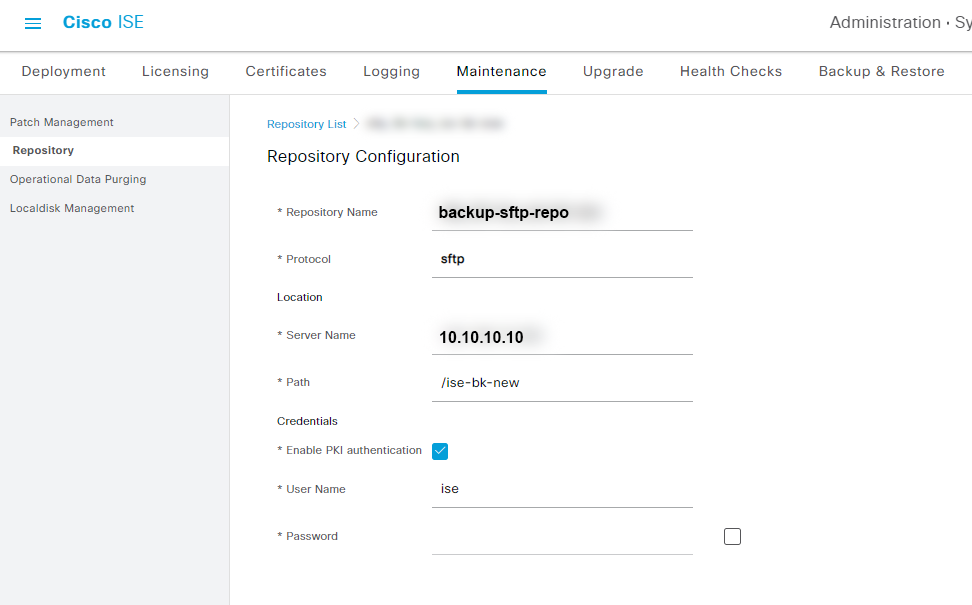Switch to the Deployment tab
The width and height of the screenshot is (972, 605).
(x=63, y=71)
